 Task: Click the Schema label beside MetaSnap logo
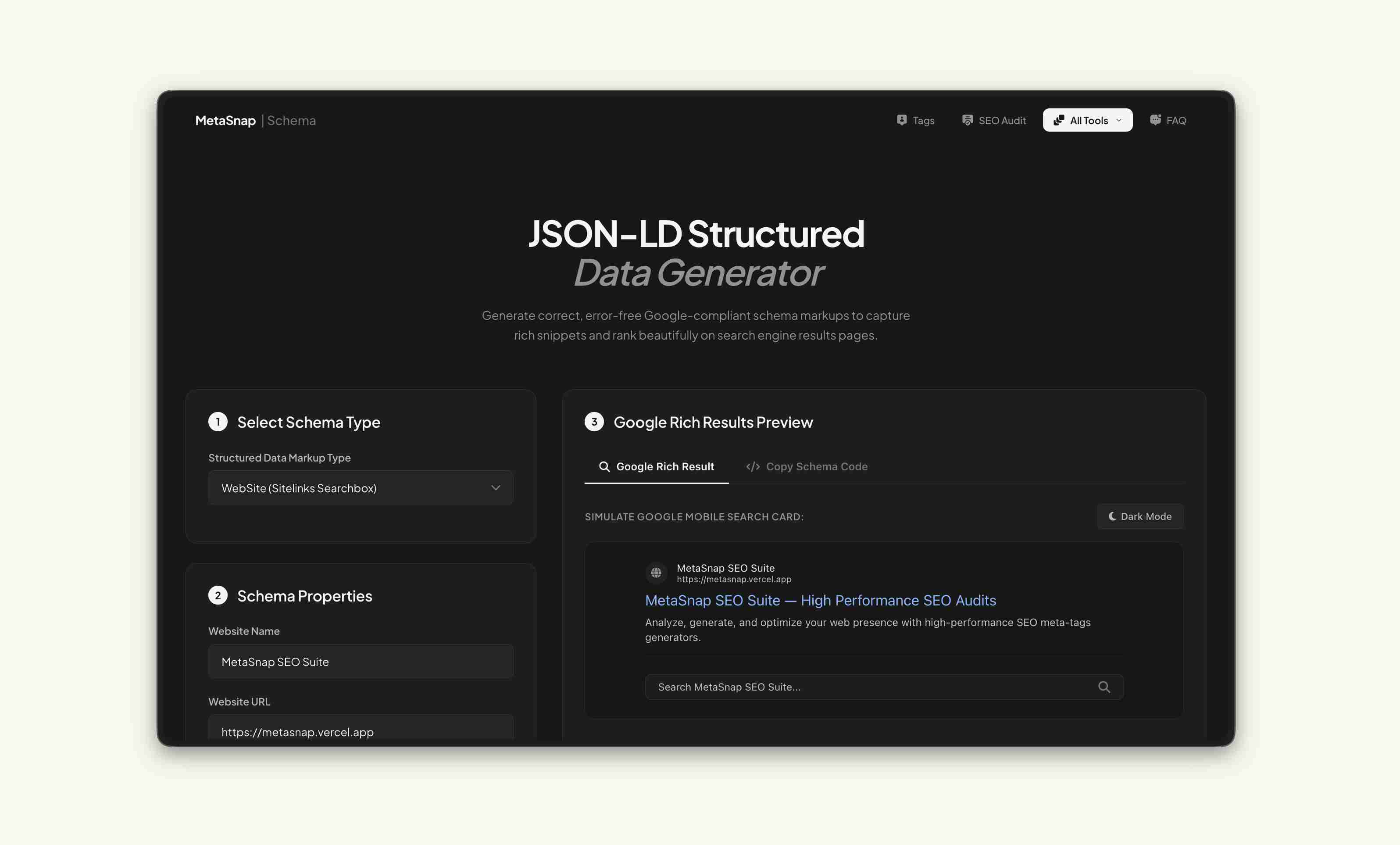pos(292,121)
